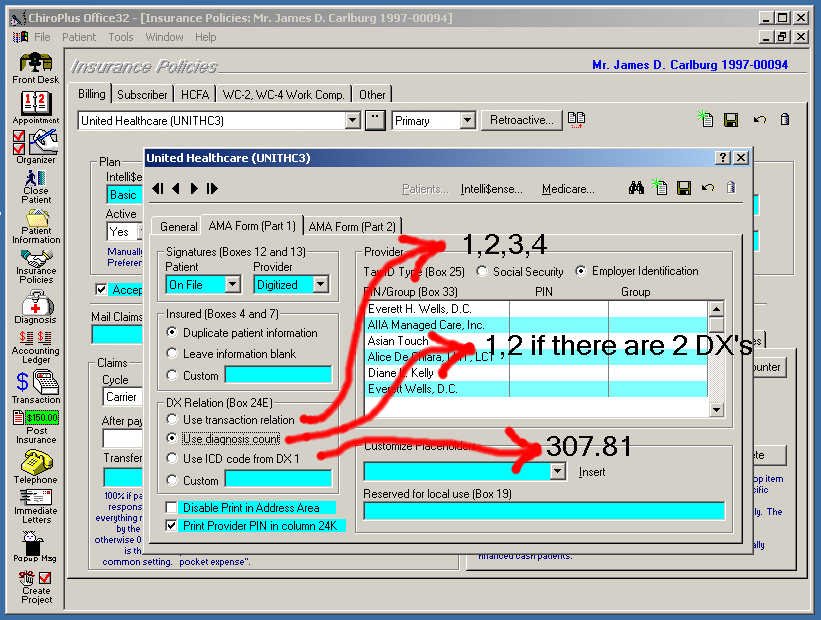Open the Create Project icon
The height and width of the screenshot is (620, 821).
pyautogui.click(x=36, y=586)
